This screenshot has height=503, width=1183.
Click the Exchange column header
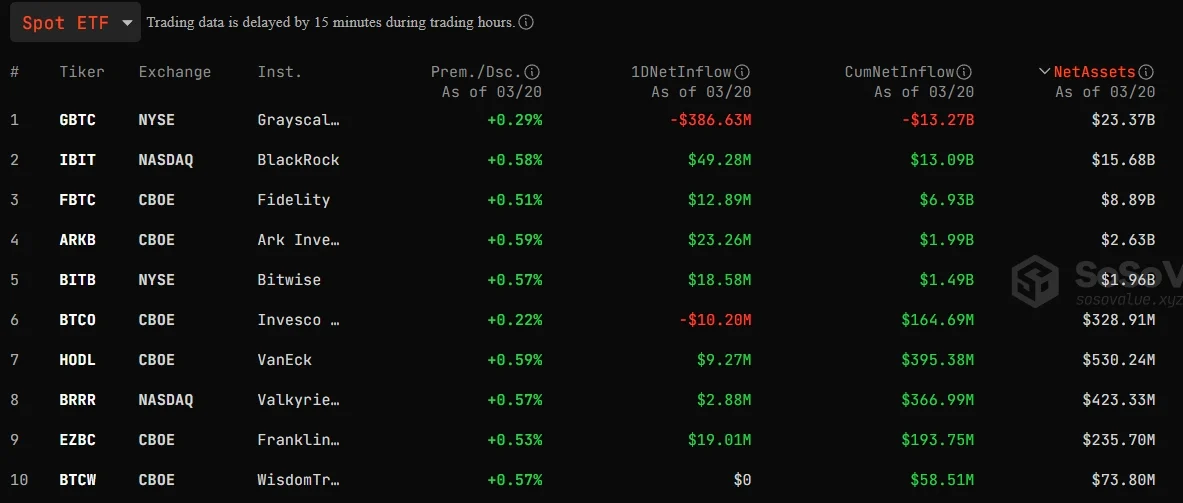175,72
